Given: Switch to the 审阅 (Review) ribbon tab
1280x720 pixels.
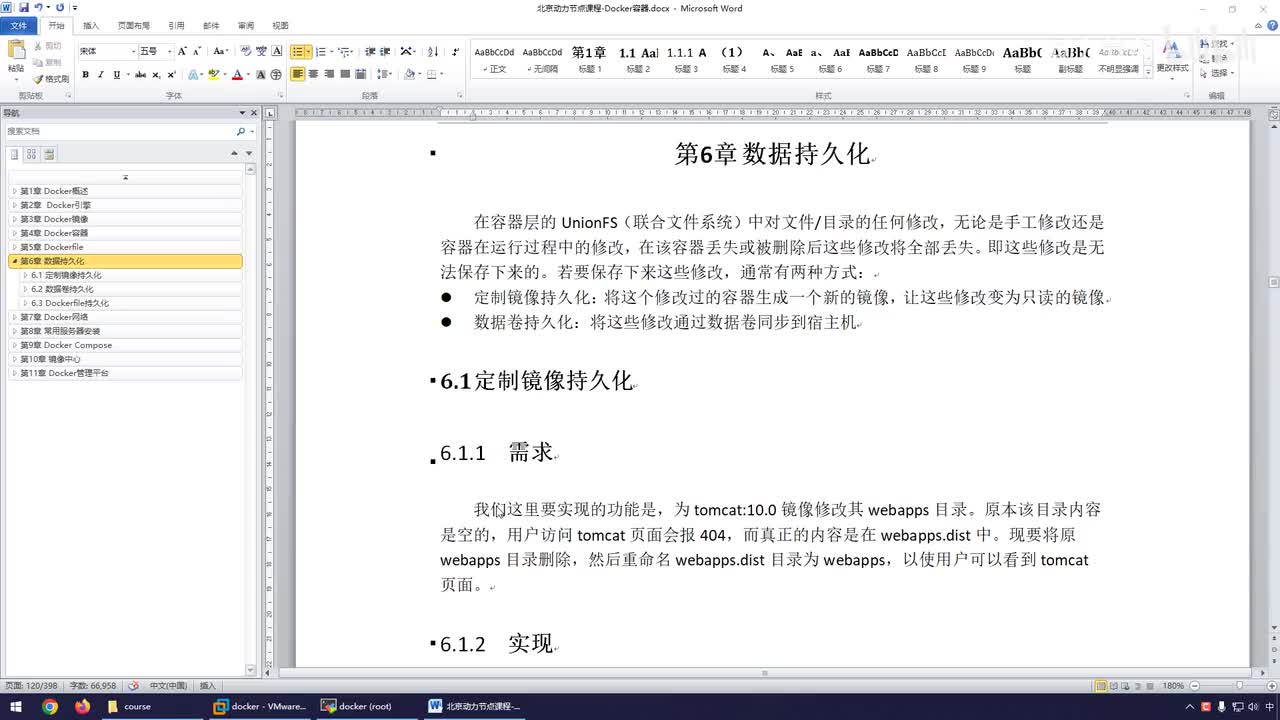Looking at the screenshot, I should [x=246, y=25].
